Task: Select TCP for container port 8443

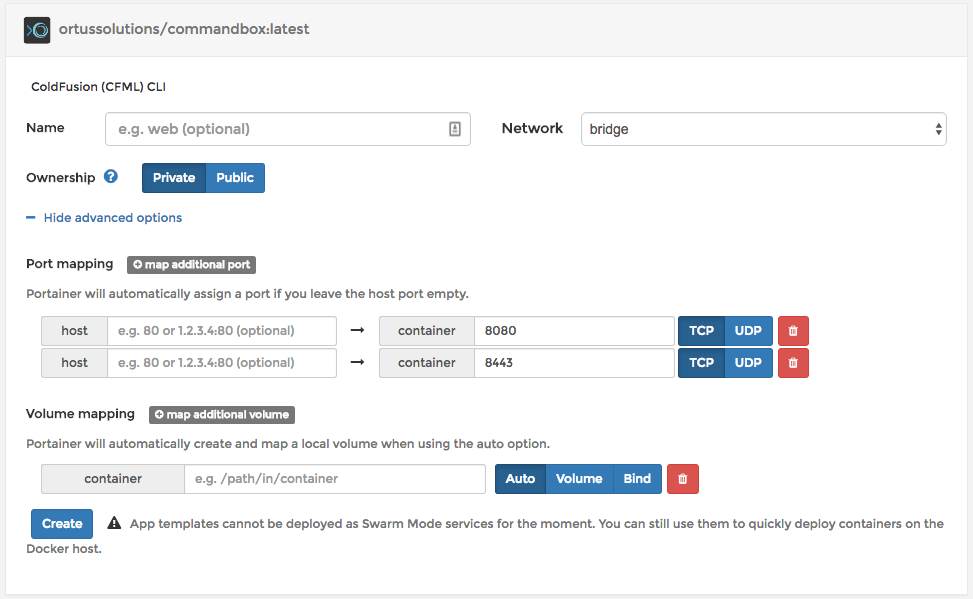Action: point(701,363)
